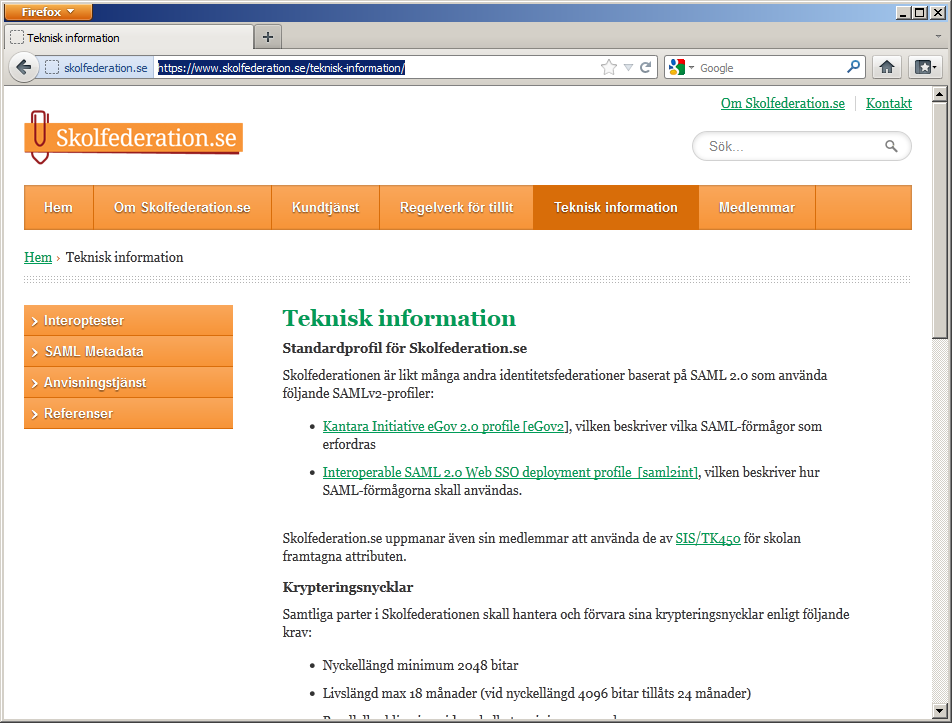This screenshot has width=952, height=723.
Task: Open SAML Metadata in the sidebar
Action: click(128, 351)
